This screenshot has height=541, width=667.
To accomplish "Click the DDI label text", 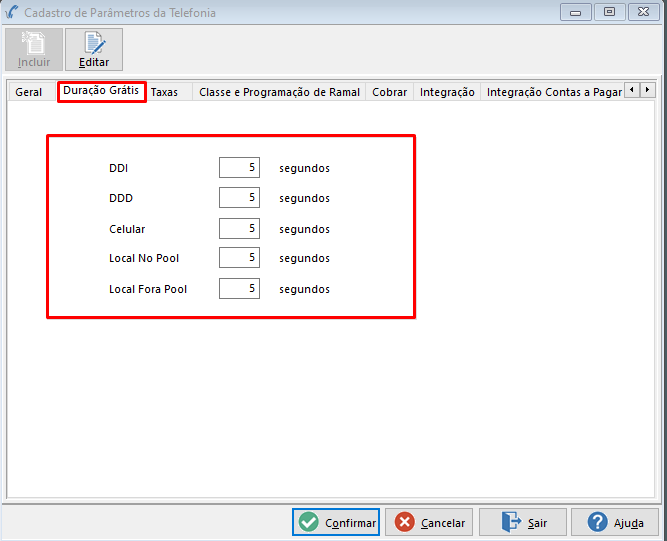I will [x=119, y=168].
